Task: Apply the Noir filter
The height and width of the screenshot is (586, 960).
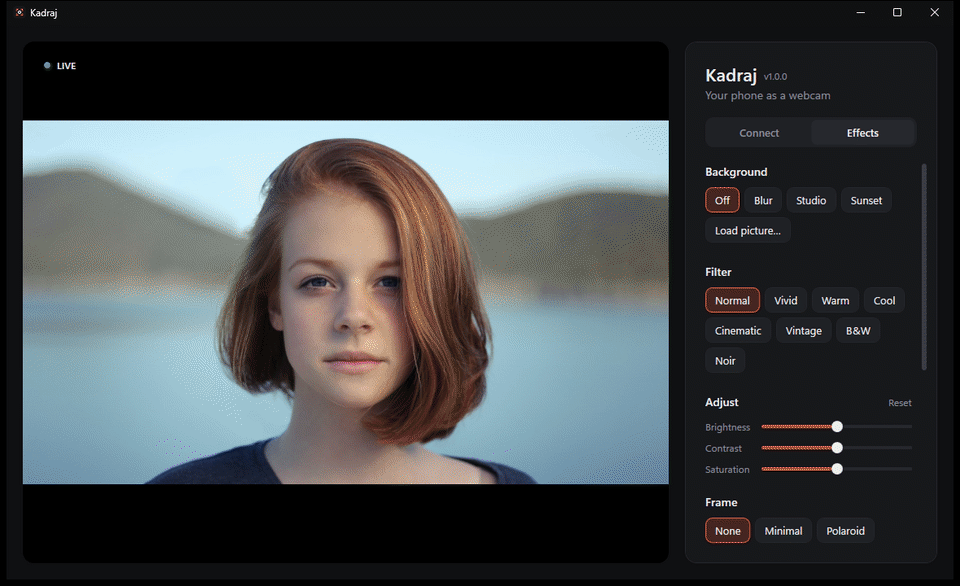Action: 725,360
